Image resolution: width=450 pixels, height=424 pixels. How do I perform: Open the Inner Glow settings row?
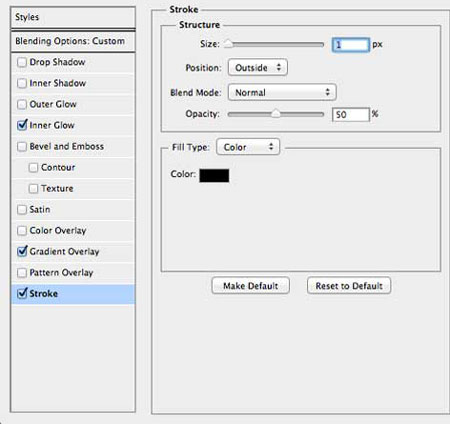click(73, 125)
